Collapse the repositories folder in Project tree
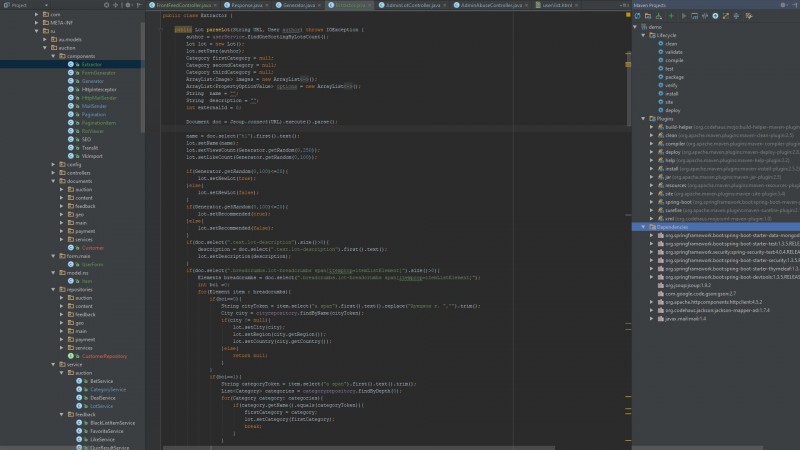This screenshot has width=800, height=450. coord(54,289)
